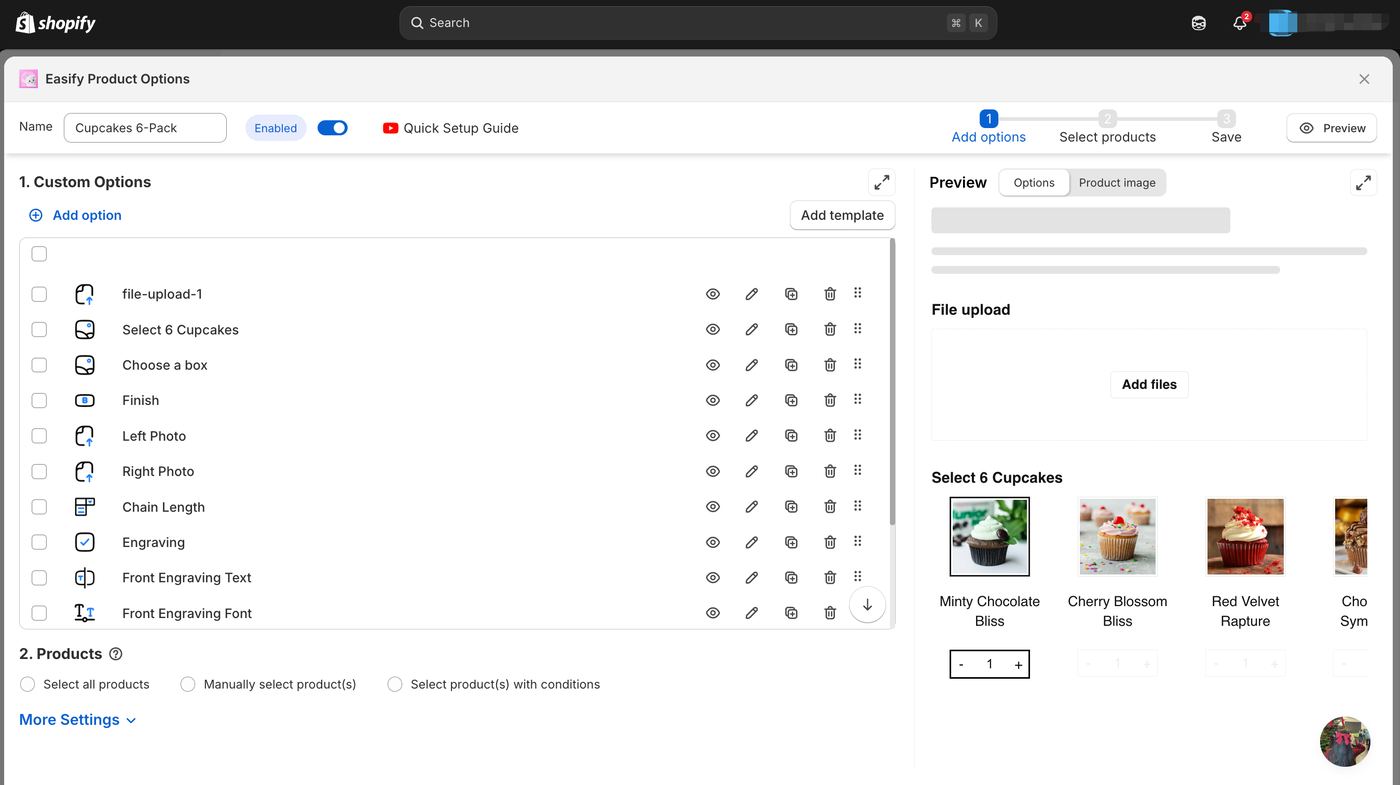1400x785 pixels.
Task: Increase Minty Chocolate Bliss quantity
Action: pyautogui.click(x=1018, y=665)
